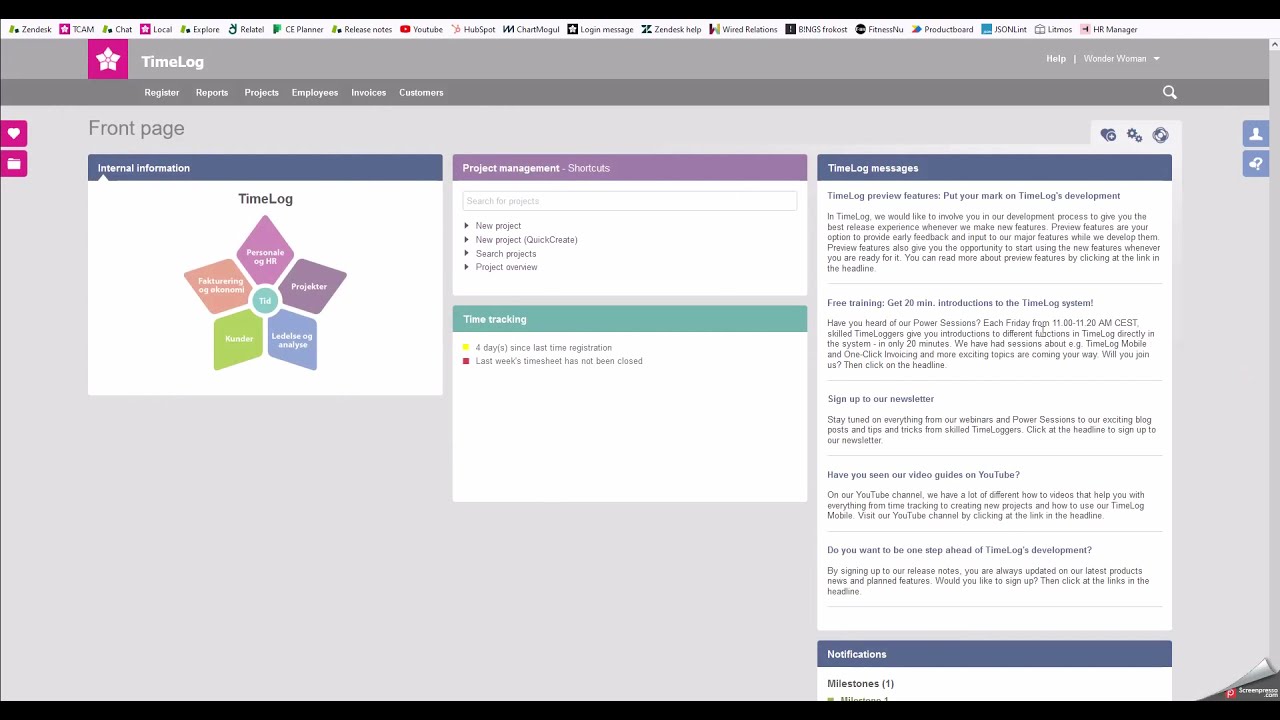Open JSONLint bookmark

(1004, 29)
